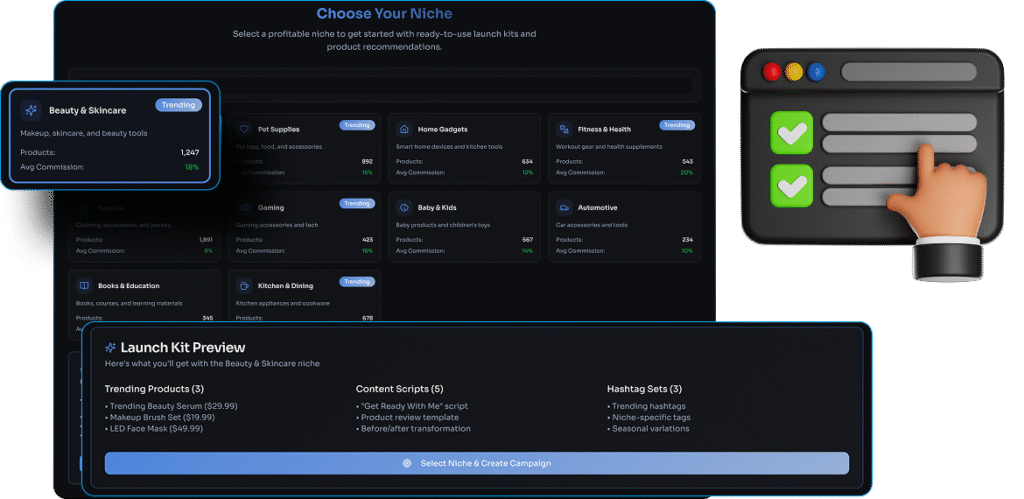Click the Baby & Kids icon
The width and height of the screenshot is (1024, 499).
[x=404, y=208]
